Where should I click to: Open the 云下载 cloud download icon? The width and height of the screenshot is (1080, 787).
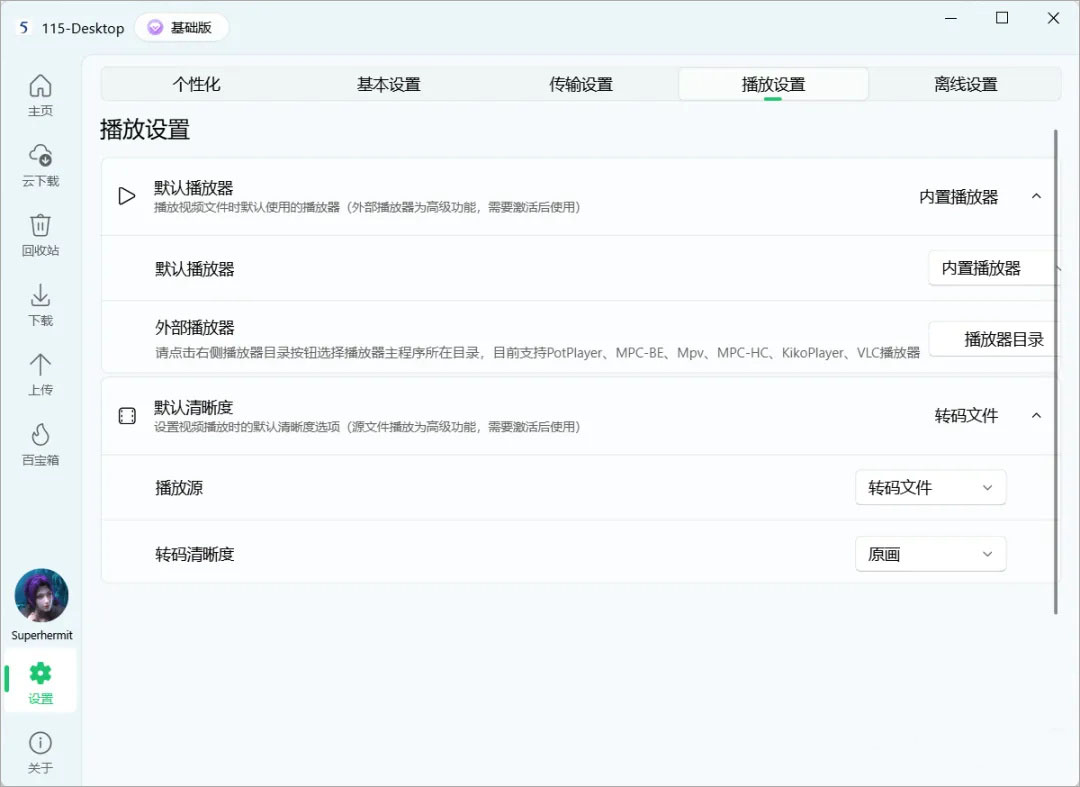click(x=40, y=156)
